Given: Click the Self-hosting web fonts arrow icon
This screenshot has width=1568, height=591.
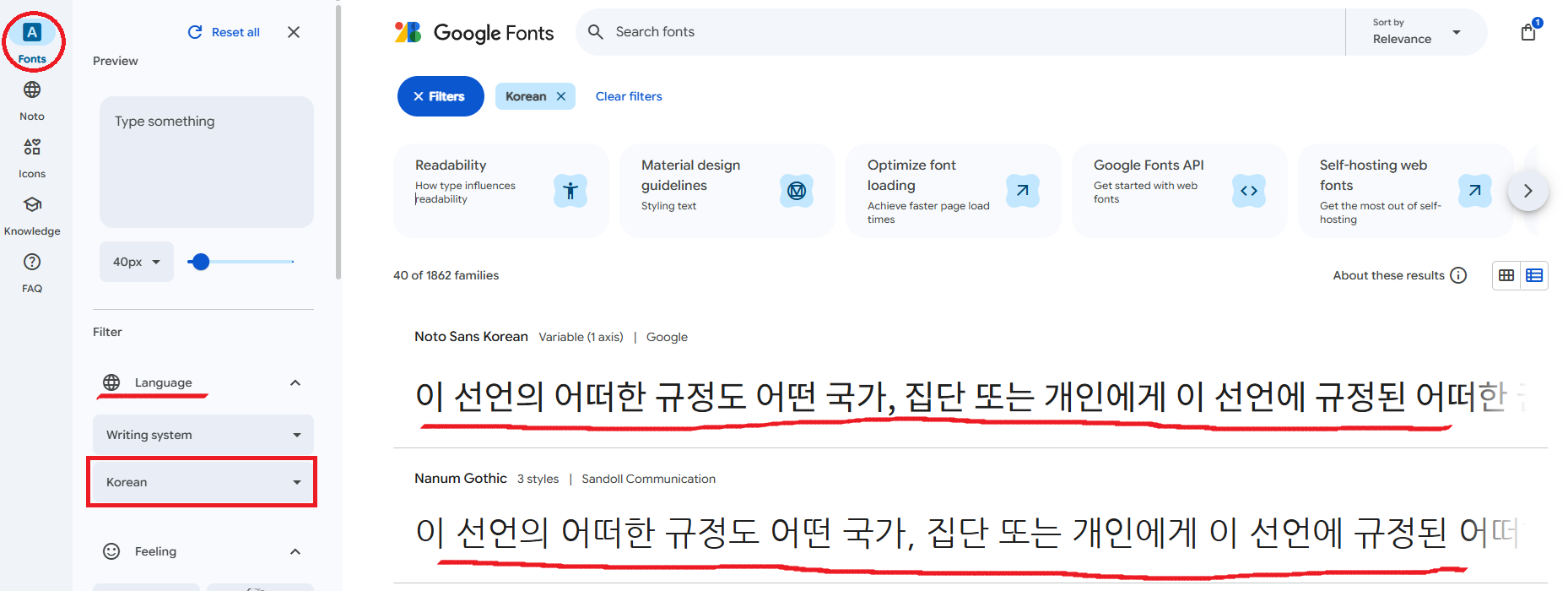Looking at the screenshot, I should 1475,191.
